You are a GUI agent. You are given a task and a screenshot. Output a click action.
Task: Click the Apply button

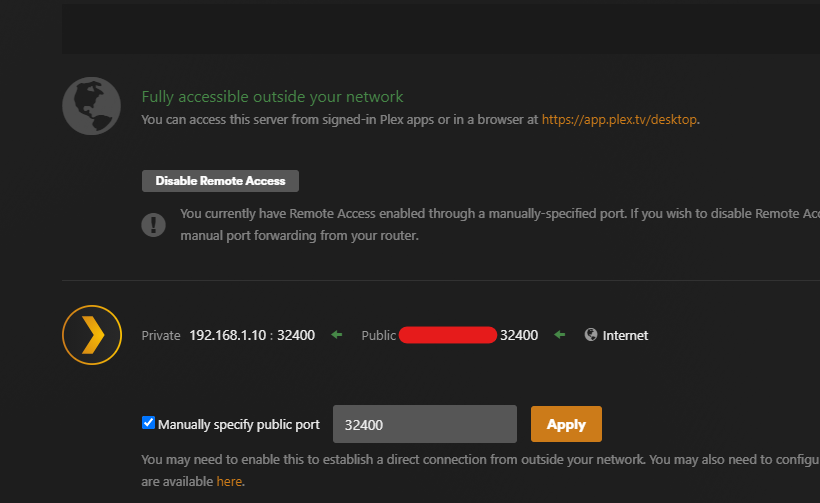point(566,424)
